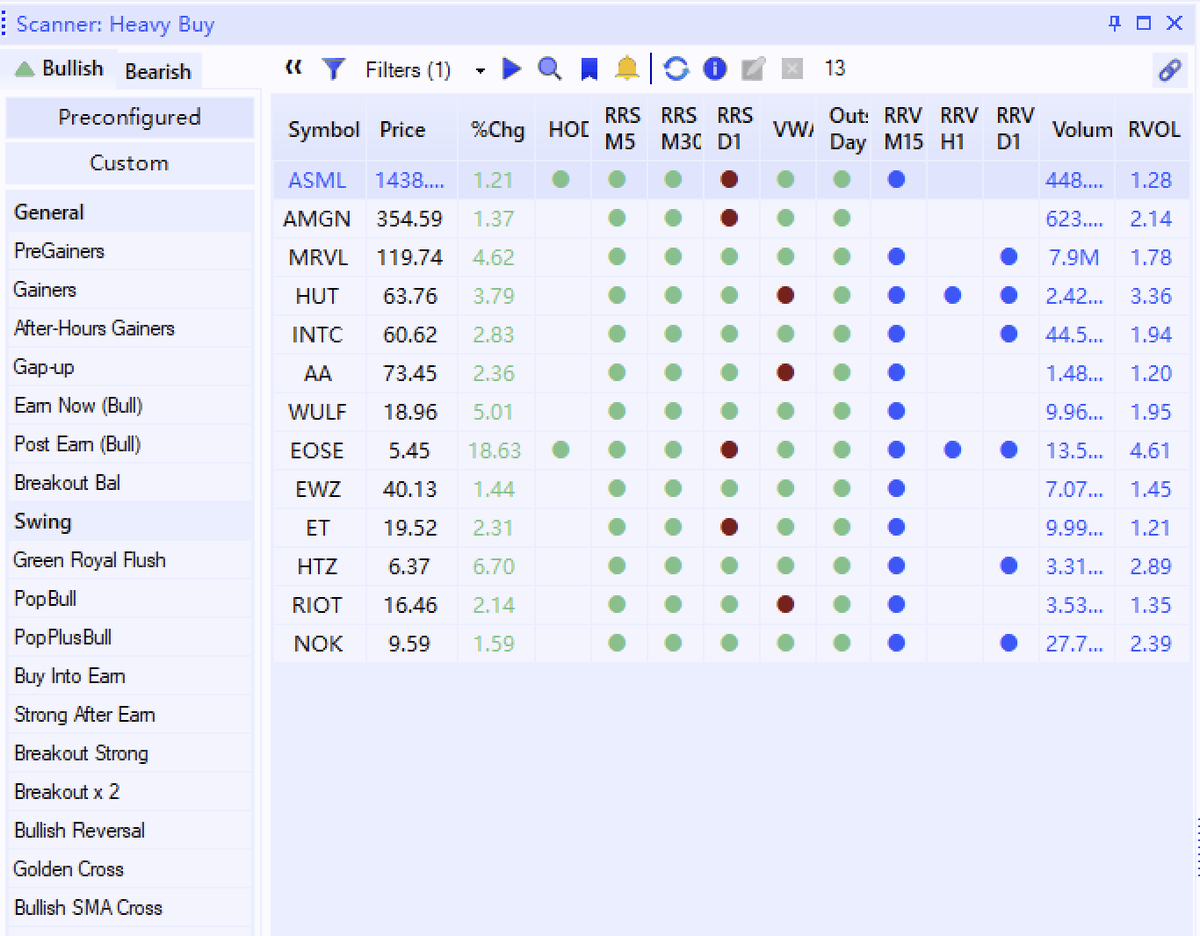The width and height of the screenshot is (1200, 936).
Task: Select Breakout Bal scan
Action: [129, 483]
